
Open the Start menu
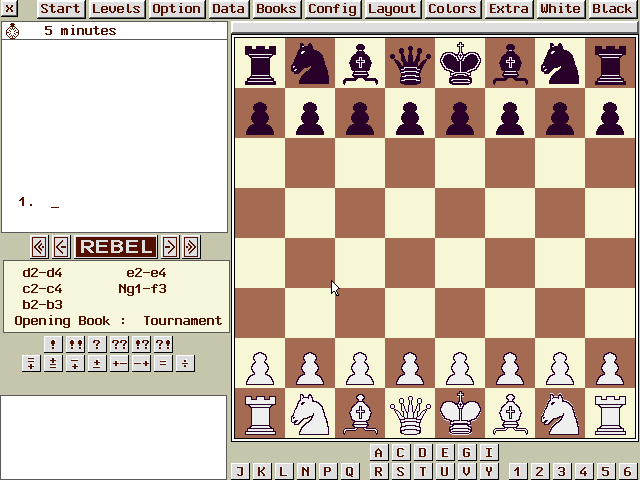[x=61, y=9]
